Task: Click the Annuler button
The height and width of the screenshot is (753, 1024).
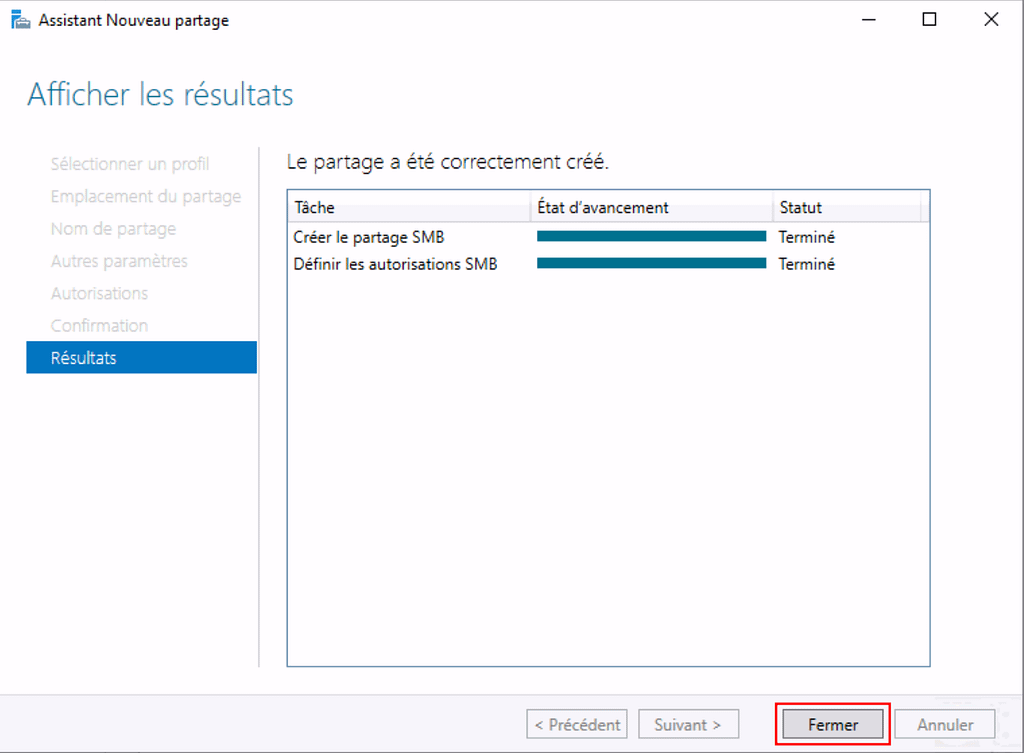Action: pos(945,725)
